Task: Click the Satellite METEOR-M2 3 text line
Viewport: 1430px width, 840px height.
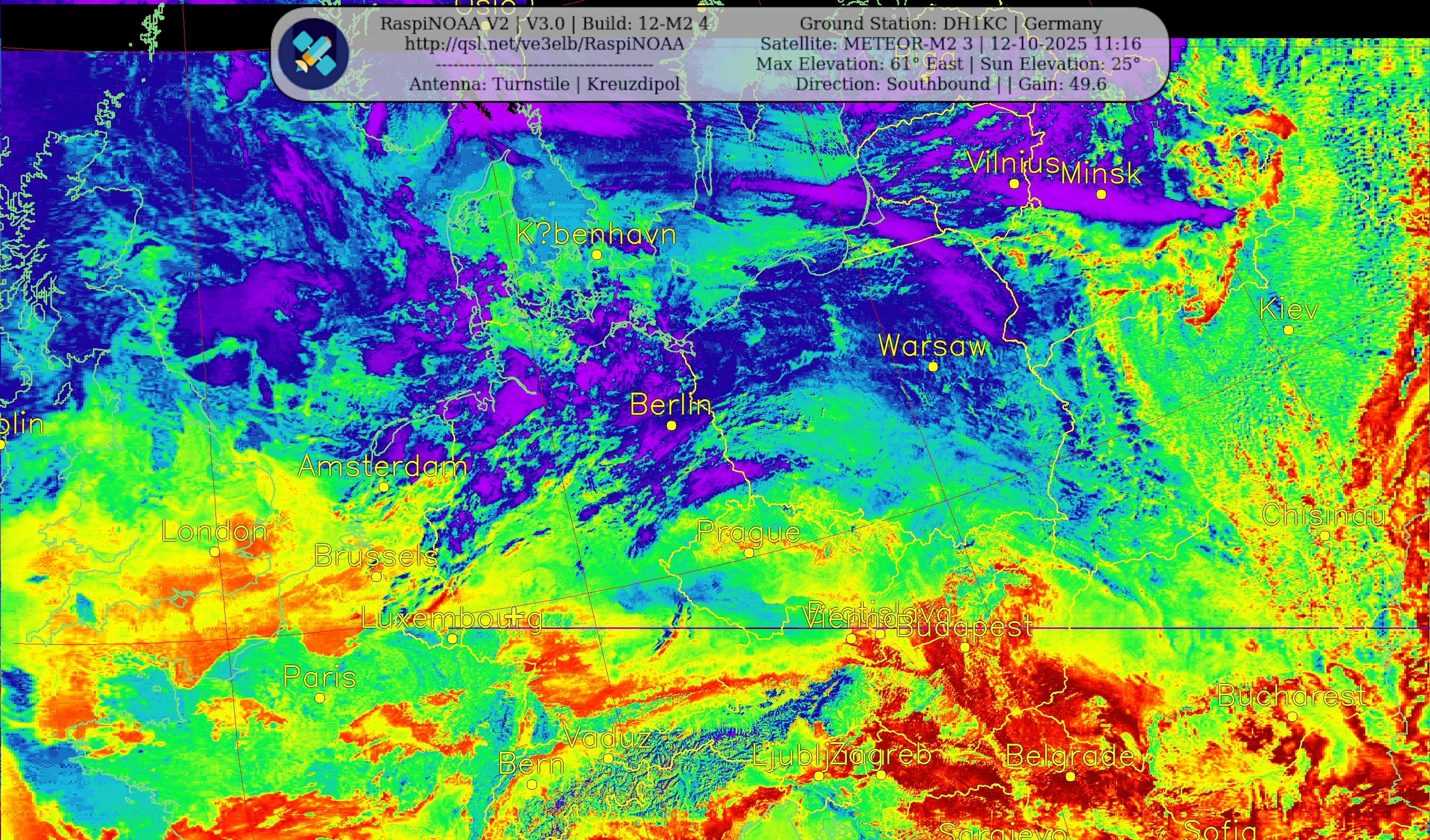Action: click(x=950, y=43)
